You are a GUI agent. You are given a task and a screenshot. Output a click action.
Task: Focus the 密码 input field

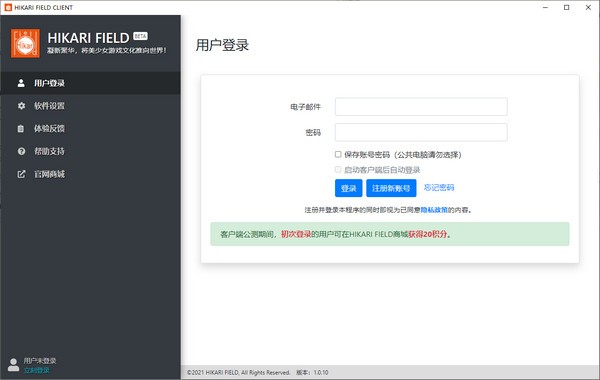(421, 132)
